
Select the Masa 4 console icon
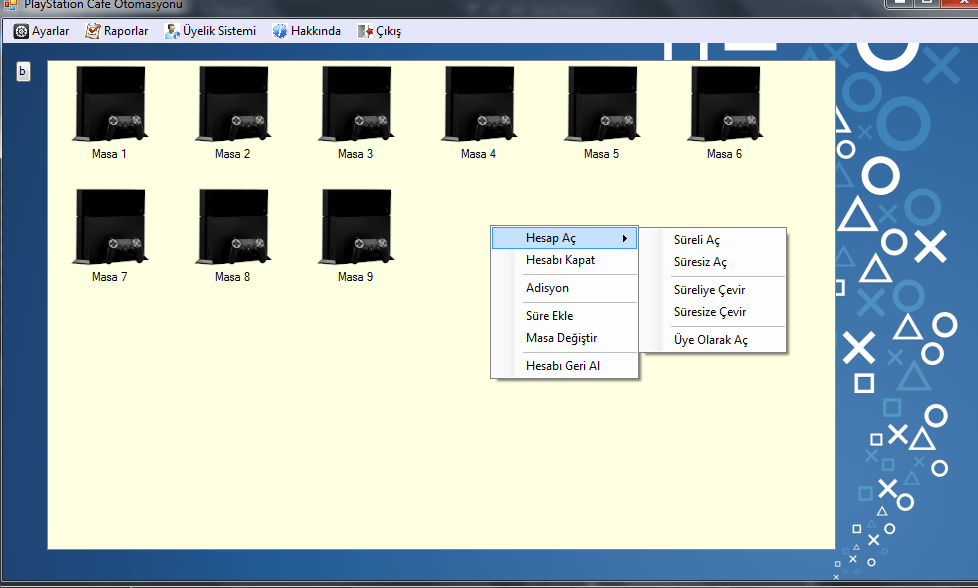point(478,104)
